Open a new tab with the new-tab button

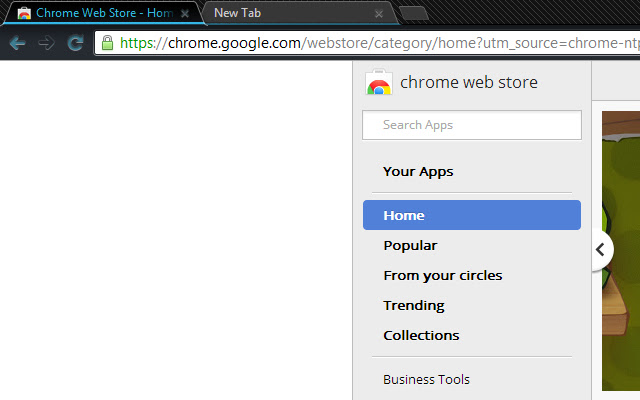coord(413,13)
